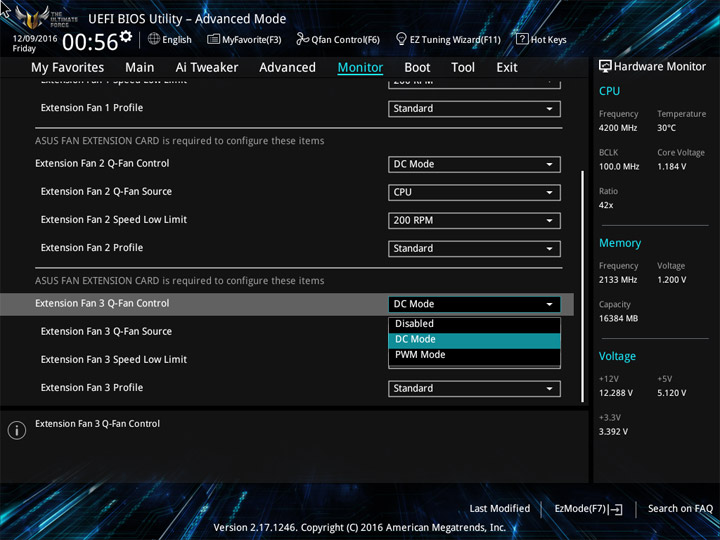Click the info circle icon
This screenshot has height=540, width=720.
click(x=17, y=430)
